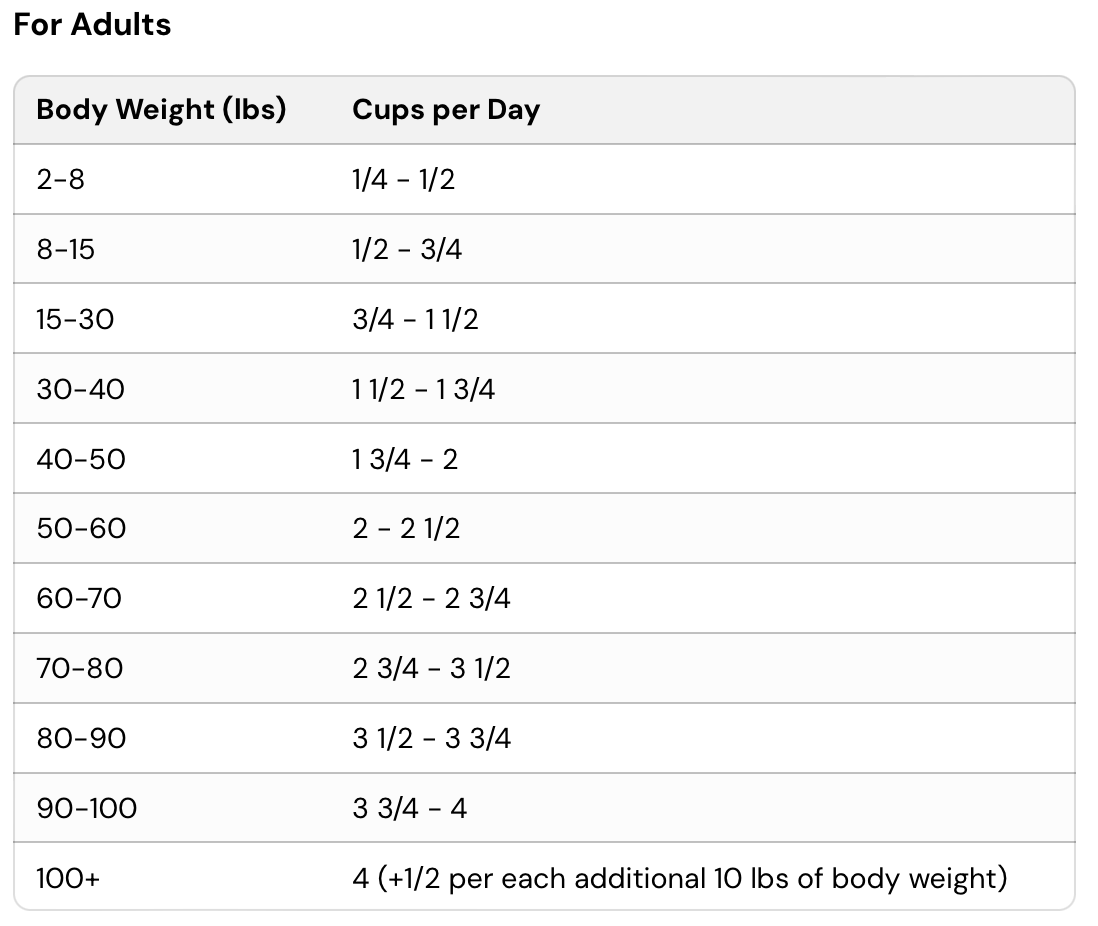Select the "3/4 - 1 1/2" cups cell
The width and height of the screenshot is (1098, 926).
tap(415, 319)
